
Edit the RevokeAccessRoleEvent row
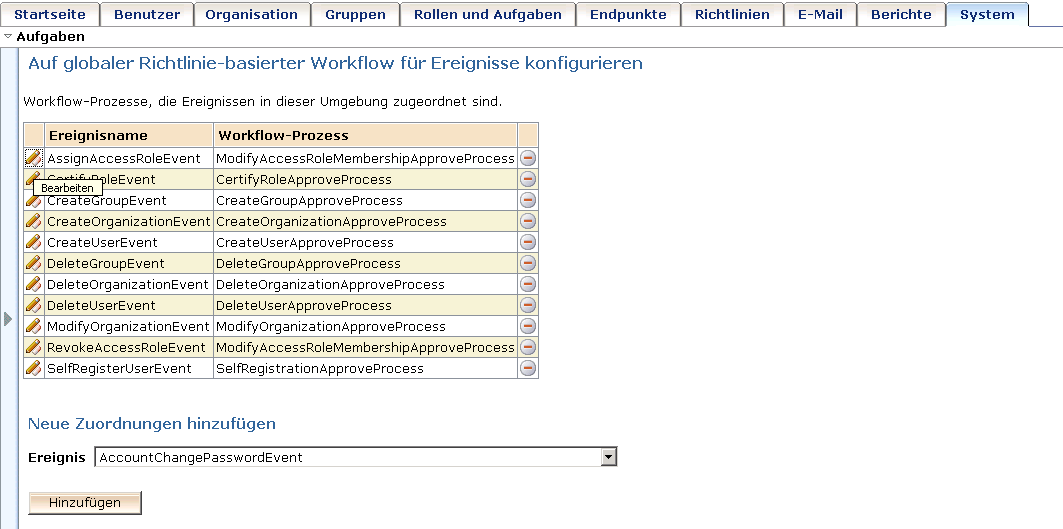(33, 347)
